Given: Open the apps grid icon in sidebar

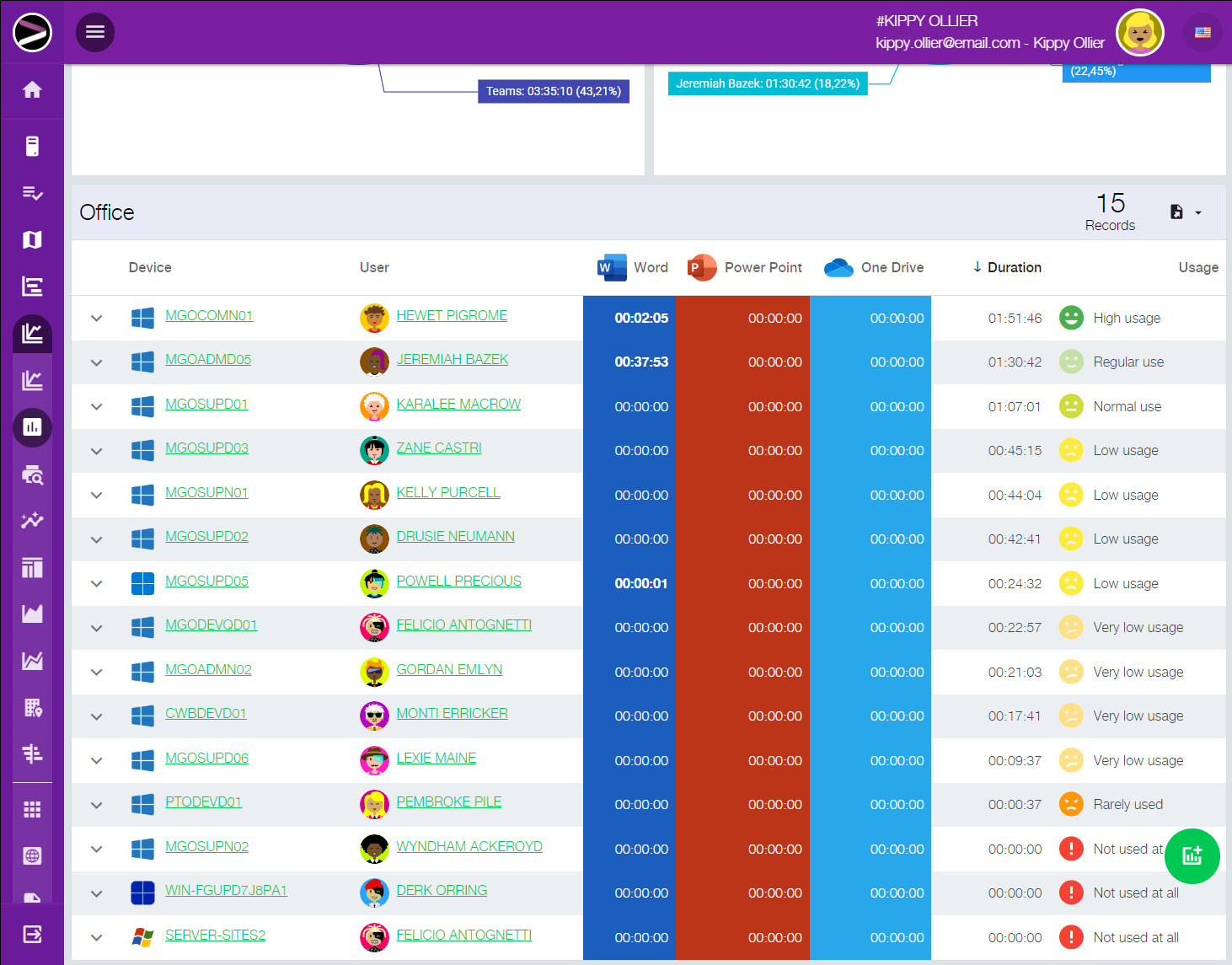Looking at the screenshot, I should (32, 810).
